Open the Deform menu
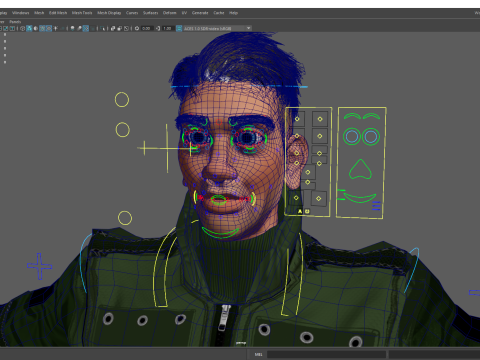This screenshot has width=480, height=360. (x=170, y=13)
